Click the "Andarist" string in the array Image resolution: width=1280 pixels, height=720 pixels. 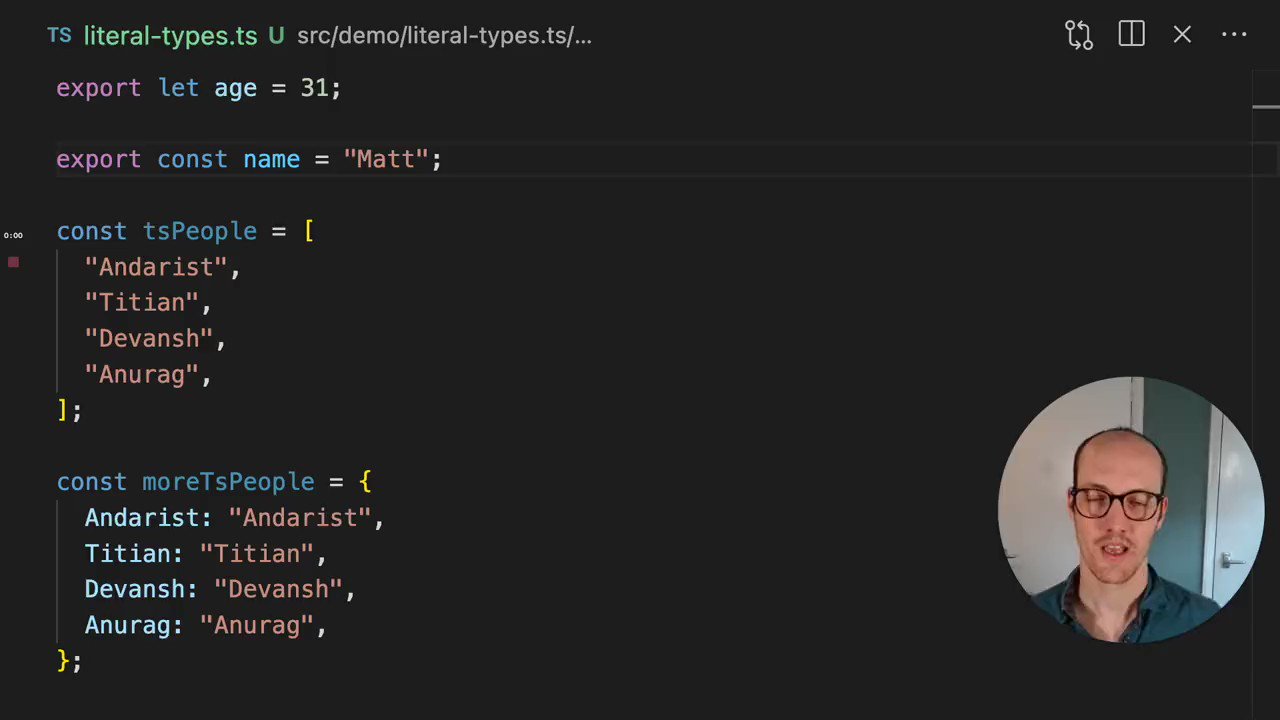point(162,267)
